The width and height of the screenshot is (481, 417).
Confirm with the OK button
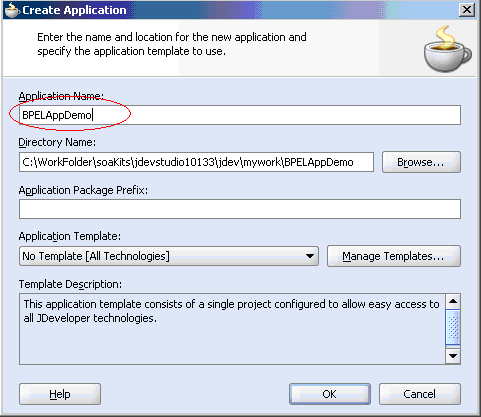[330, 394]
